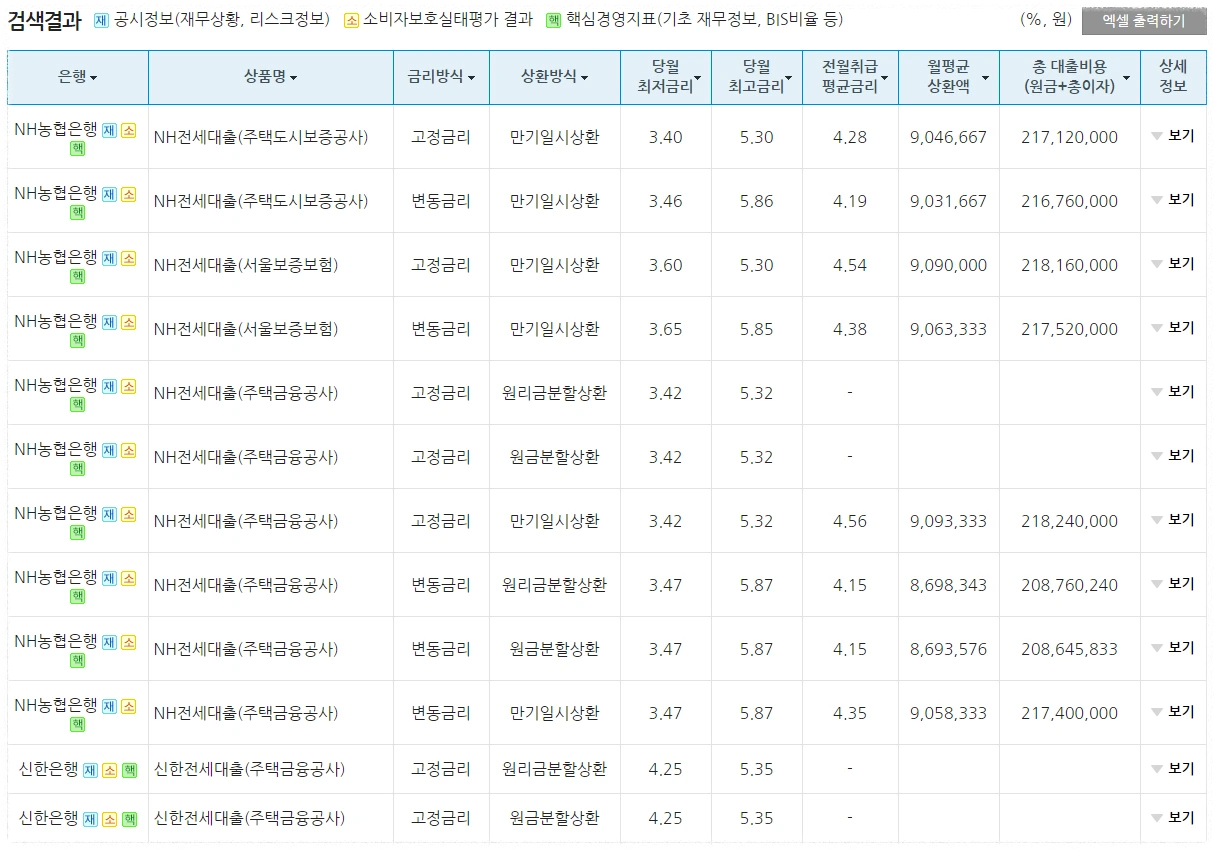Click the 재 badge next to 신한은행
Screen dimensions: 1217x850
pyautogui.click(x=90, y=768)
